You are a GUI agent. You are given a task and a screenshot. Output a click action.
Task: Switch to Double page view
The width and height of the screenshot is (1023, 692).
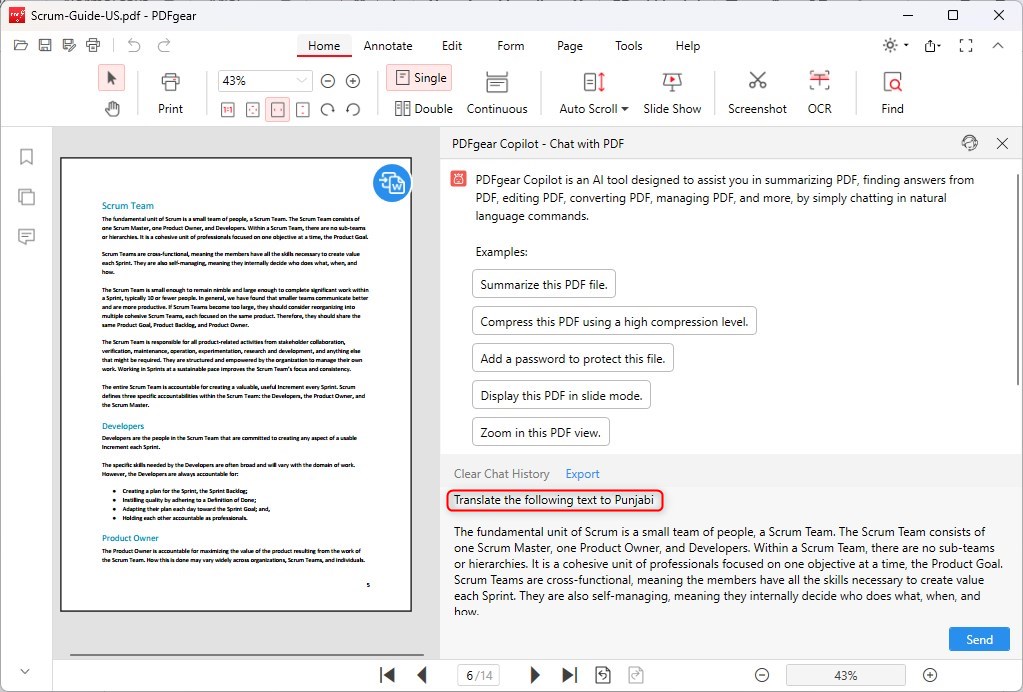pos(423,108)
